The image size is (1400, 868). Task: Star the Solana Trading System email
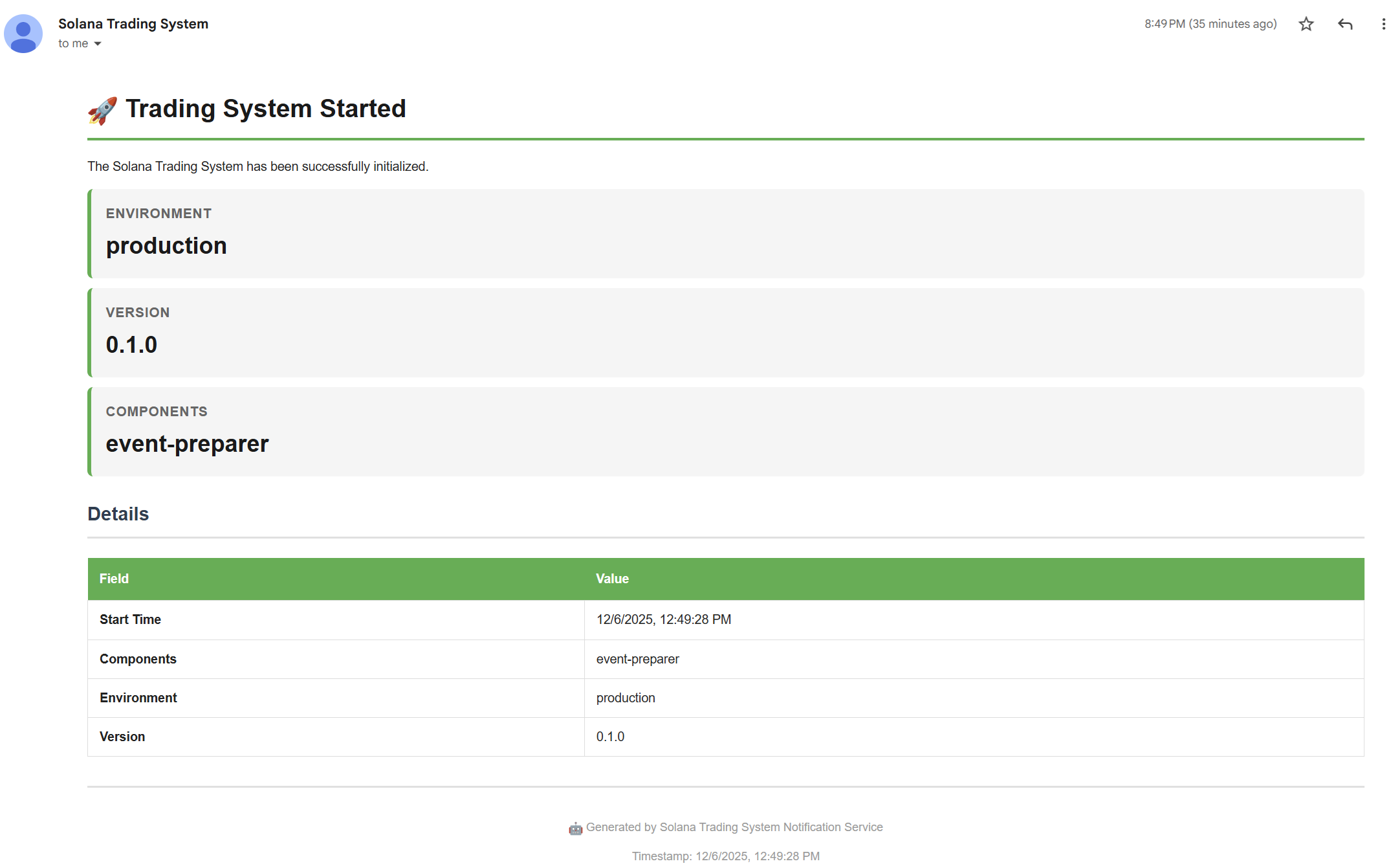click(1306, 24)
